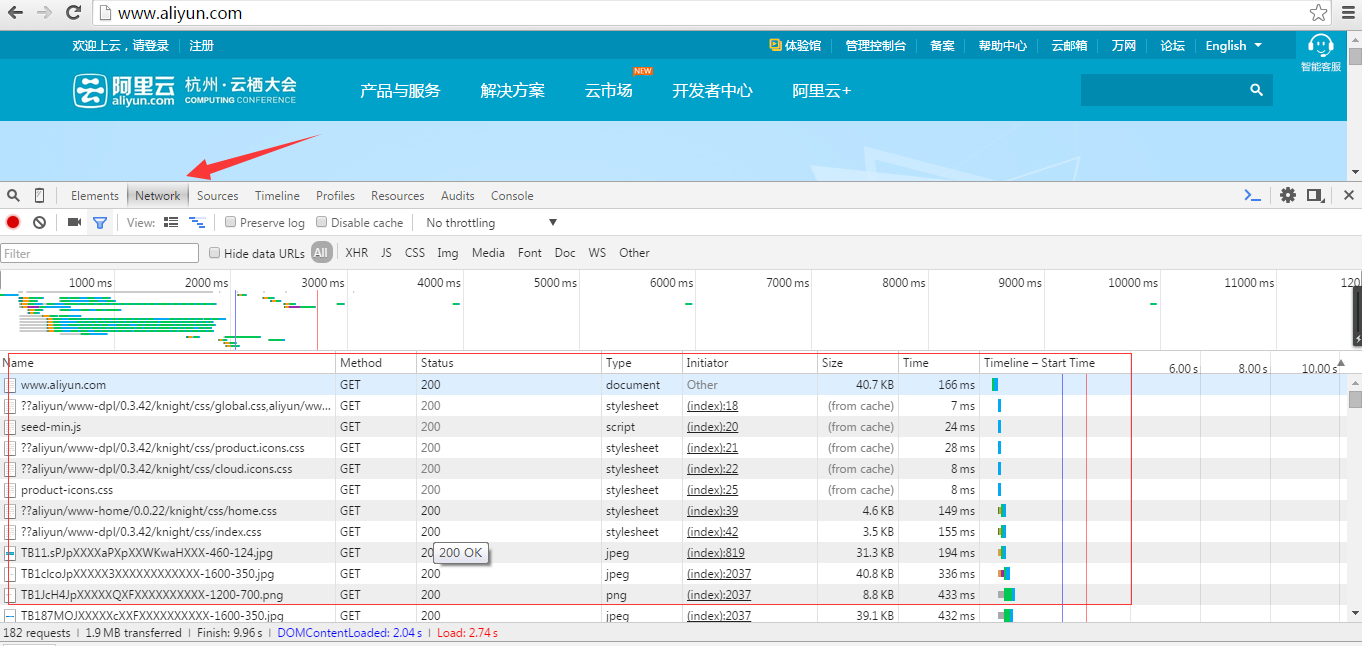Clear the network log
The width and height of the screenshot is (1362, 646).
coord(39,222)
